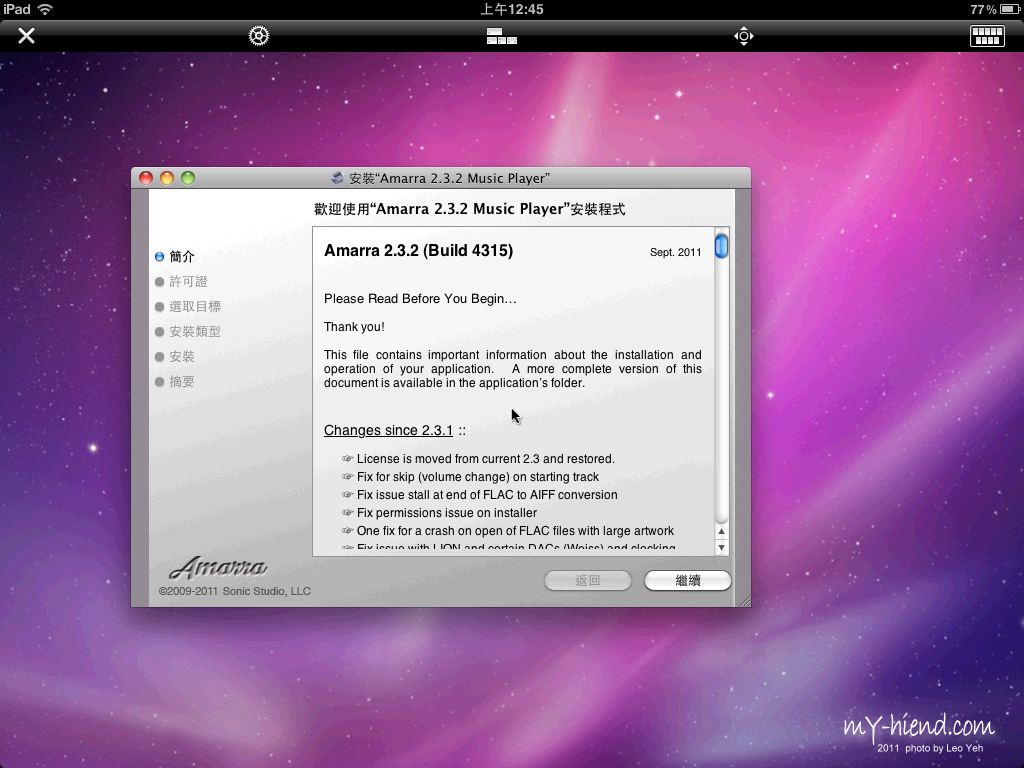This screenshot has height=768, width=1024.
Task: Open the function keys bar icon
Action: 502,36
